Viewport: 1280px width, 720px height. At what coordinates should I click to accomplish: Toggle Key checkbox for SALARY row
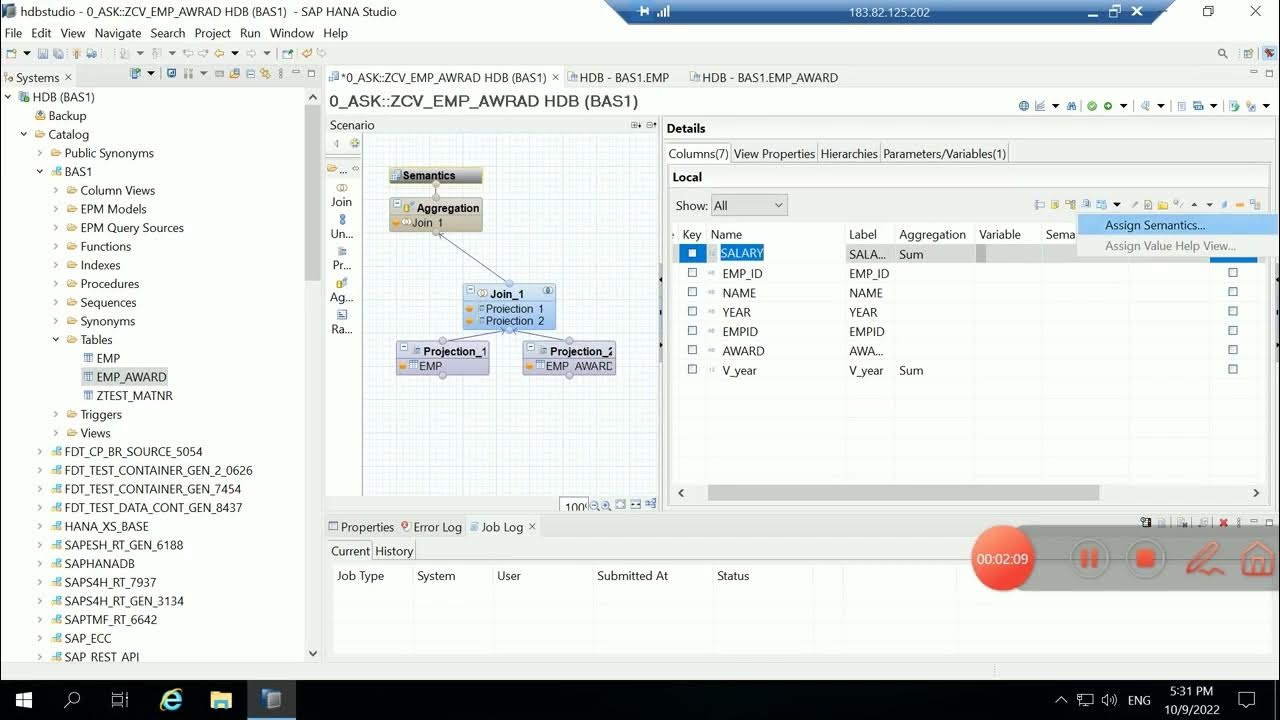[x=692, y=253]
